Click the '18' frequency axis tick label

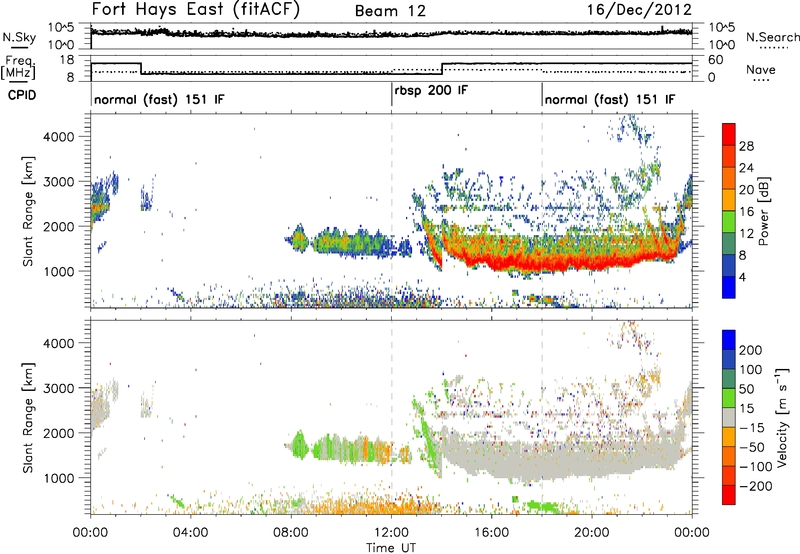click(x=66, y=60)
